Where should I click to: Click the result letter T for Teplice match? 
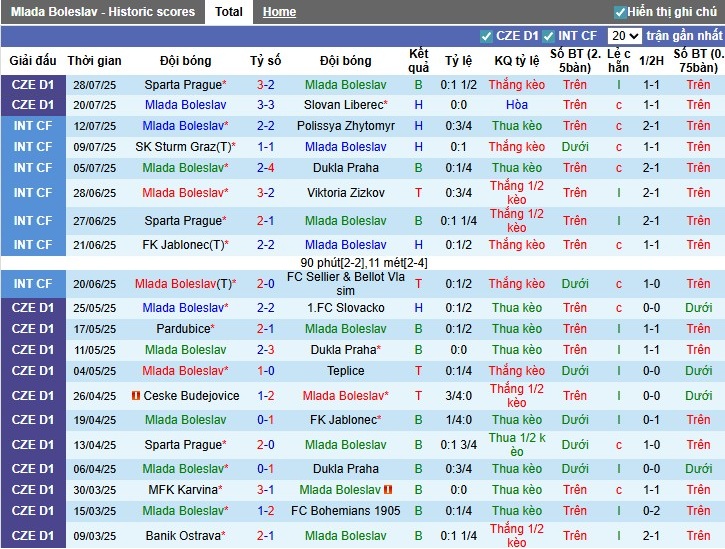tap(418, 371)
